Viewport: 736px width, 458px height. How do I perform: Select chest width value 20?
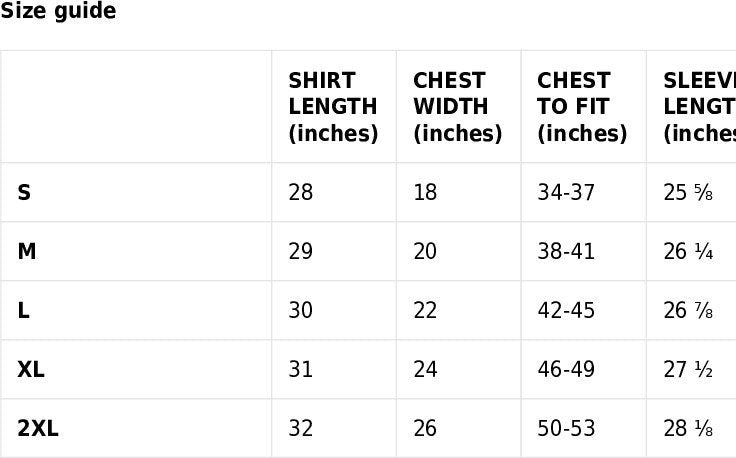[425, 251]
